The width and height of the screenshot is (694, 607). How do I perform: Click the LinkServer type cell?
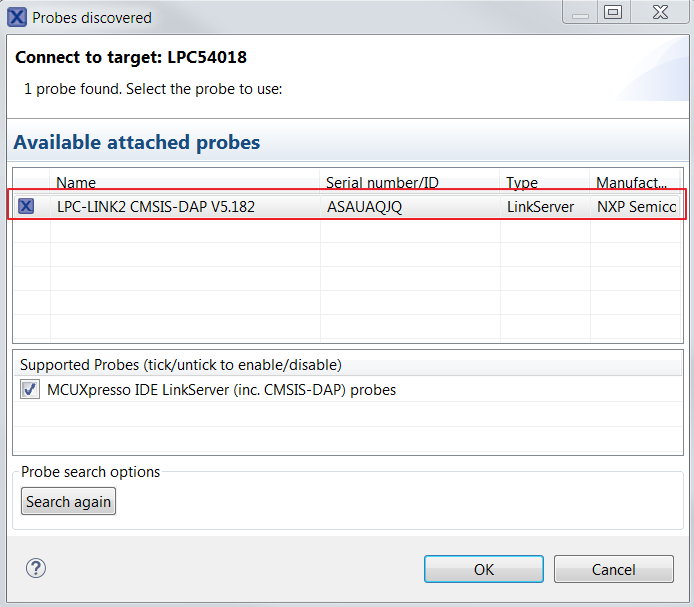(x=540, y=207)
